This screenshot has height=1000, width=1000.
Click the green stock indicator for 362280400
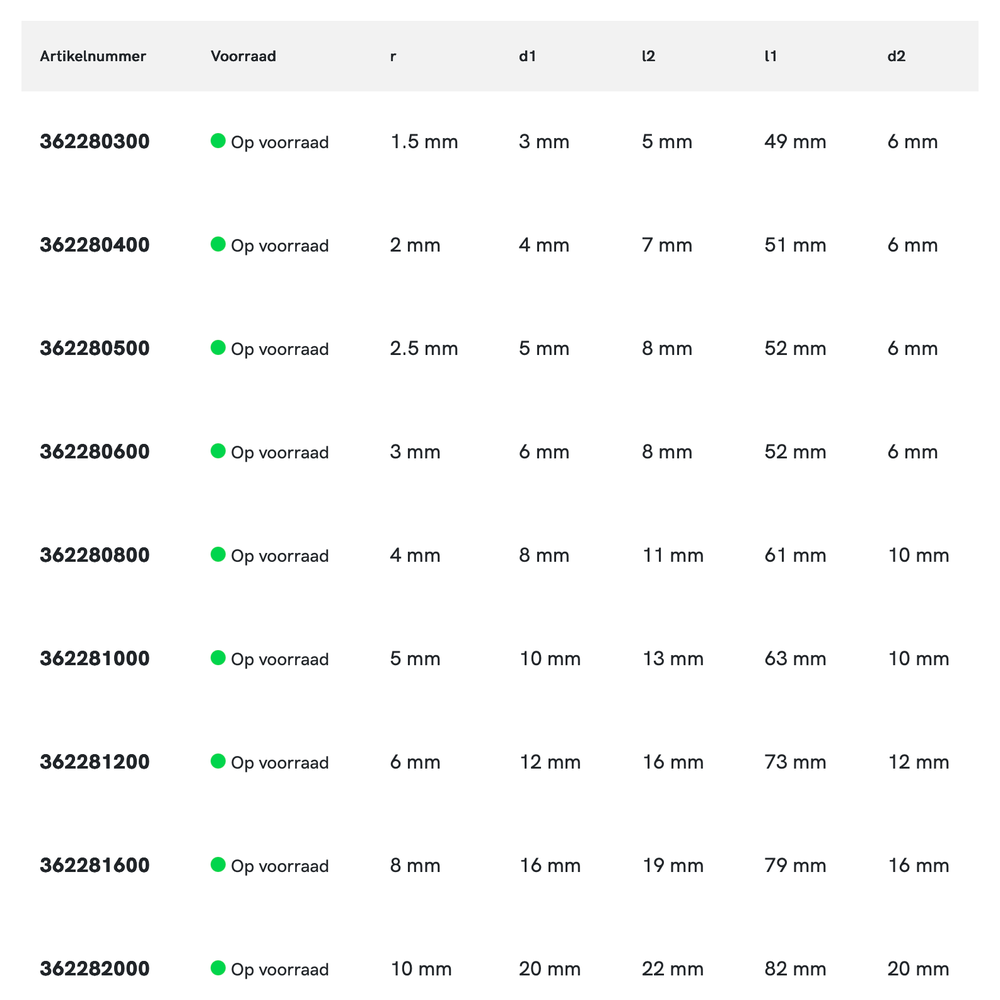tap(218, 244)
